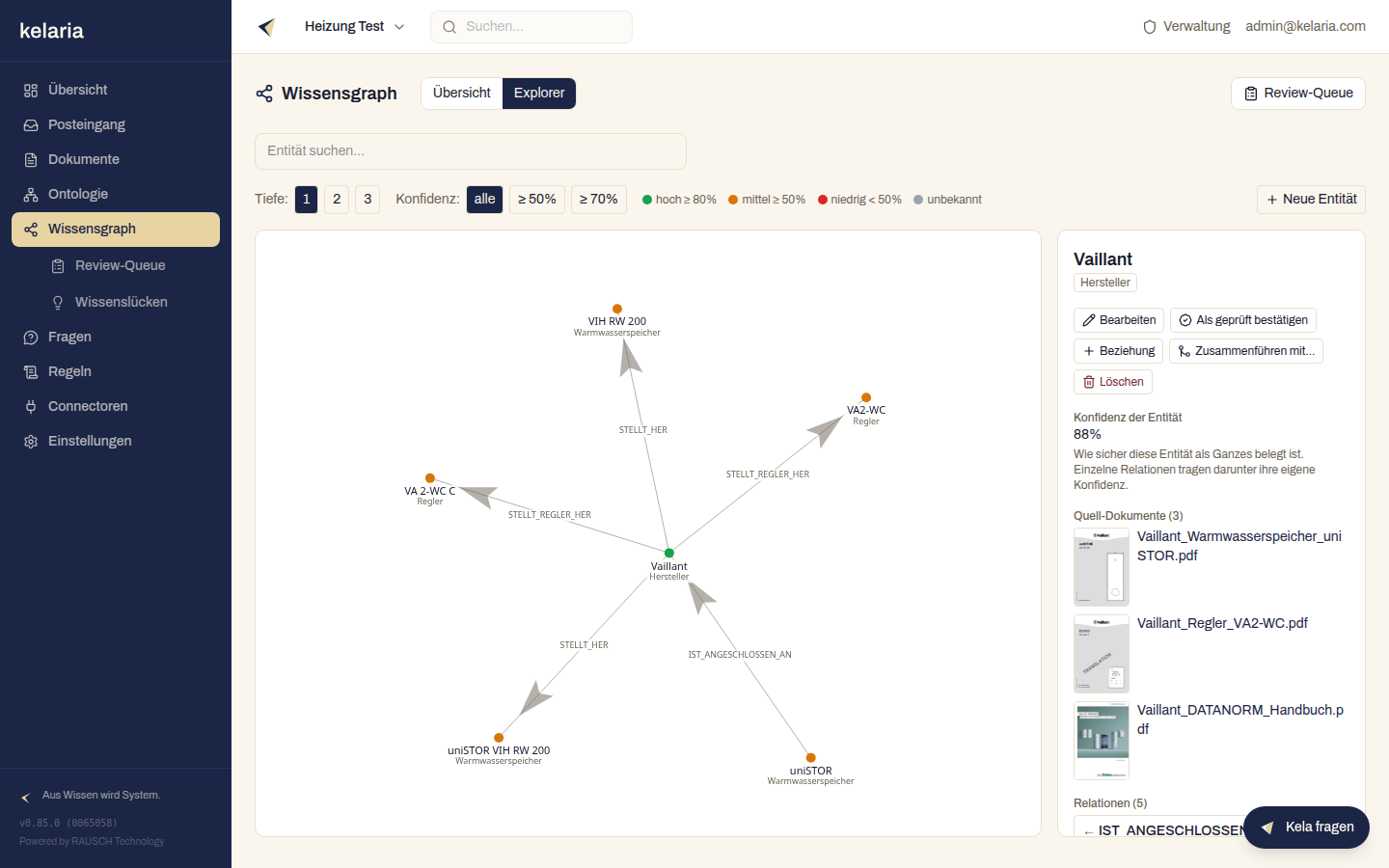1389x868 pixels.
Task: Open Einstellungen settings in sidebar
Action: (116, 441)
